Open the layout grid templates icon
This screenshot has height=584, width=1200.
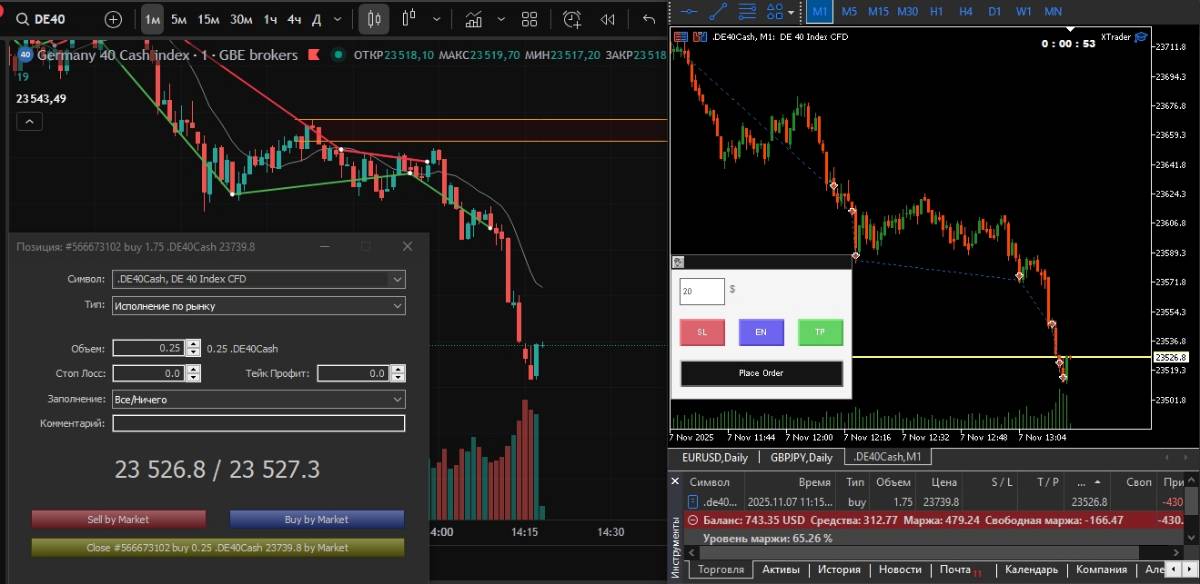tap(529, 19)
